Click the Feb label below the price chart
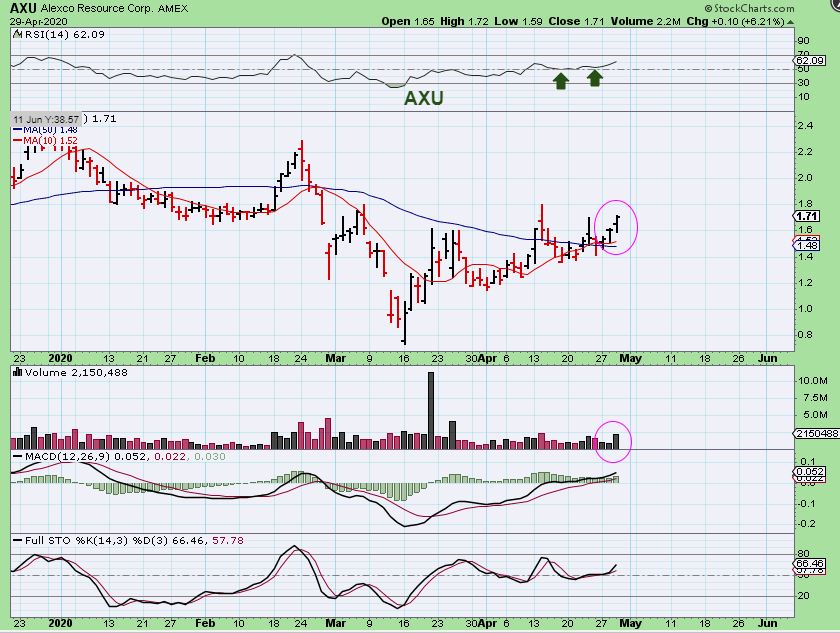 coord(205,358)
